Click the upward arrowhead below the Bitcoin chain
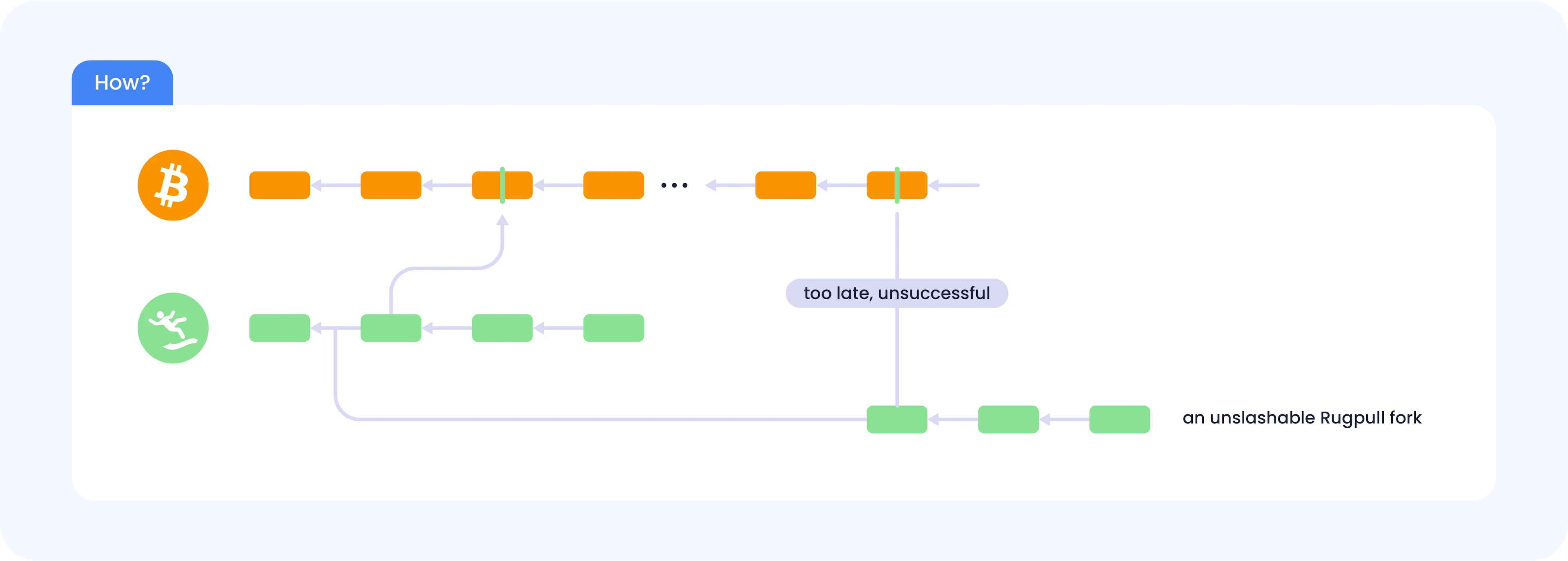Image resolution: width=1568 pixels, height=561 pixels. (502, 221)
